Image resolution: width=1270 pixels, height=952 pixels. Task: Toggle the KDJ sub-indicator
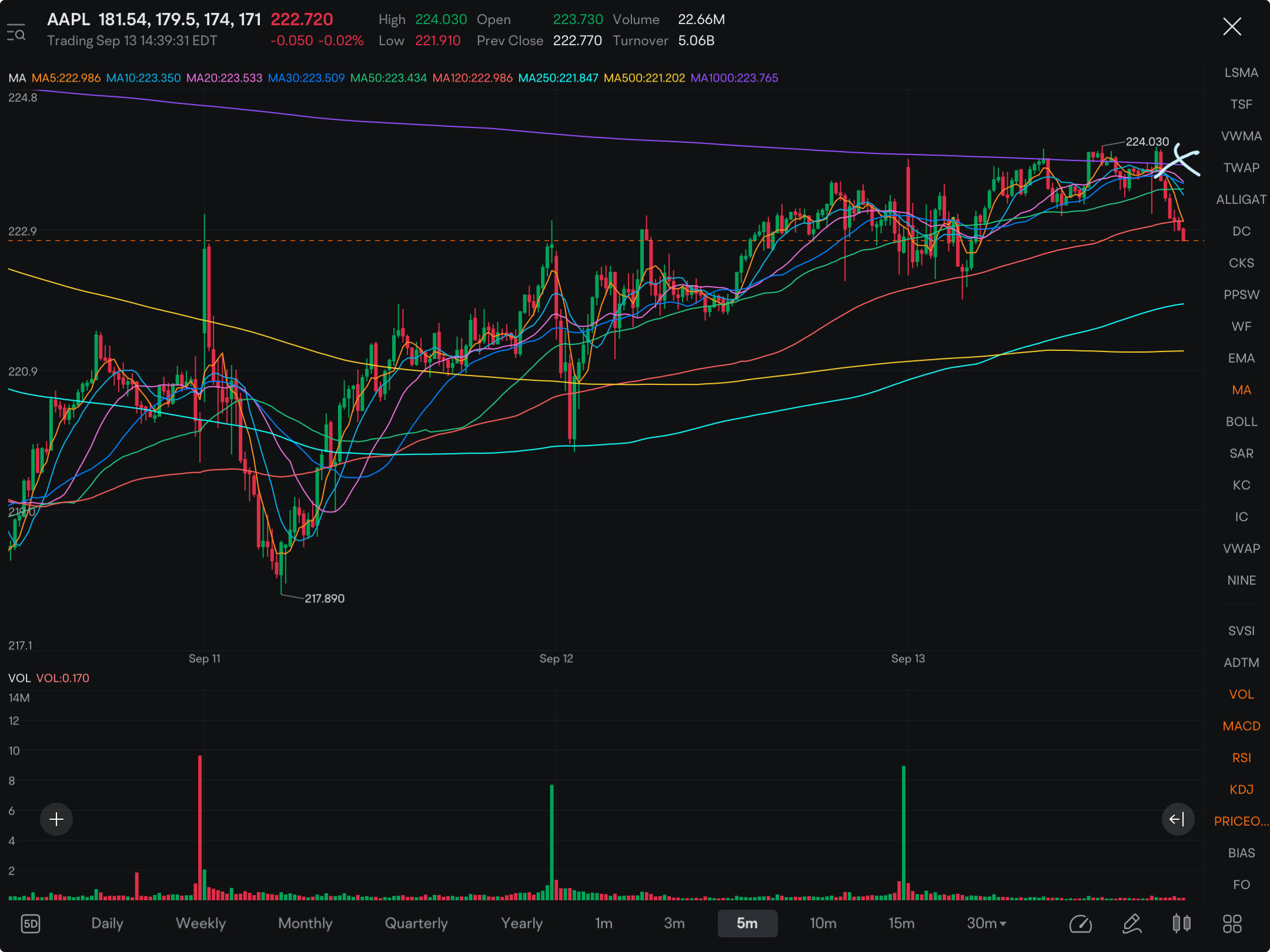(x=1241, y=789)
